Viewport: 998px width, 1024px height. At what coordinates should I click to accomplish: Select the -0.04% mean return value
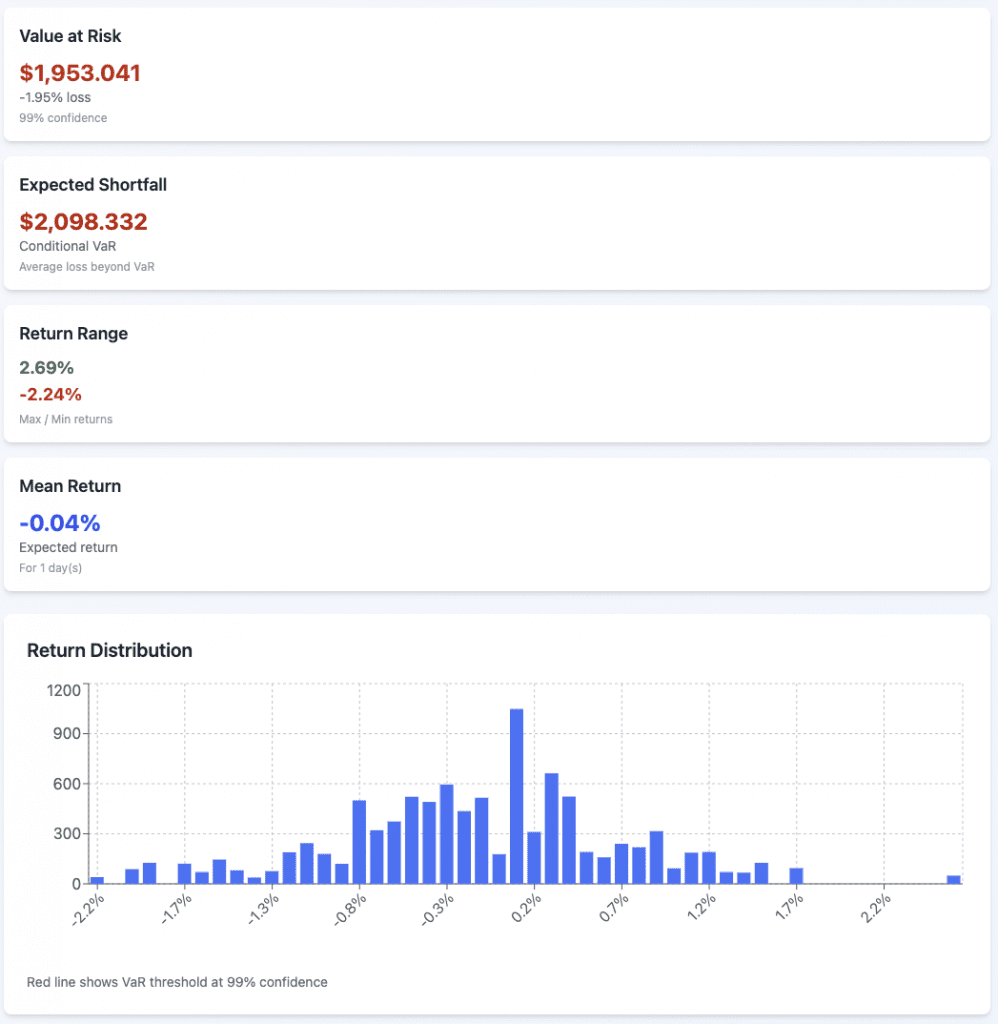coord(60,523)
